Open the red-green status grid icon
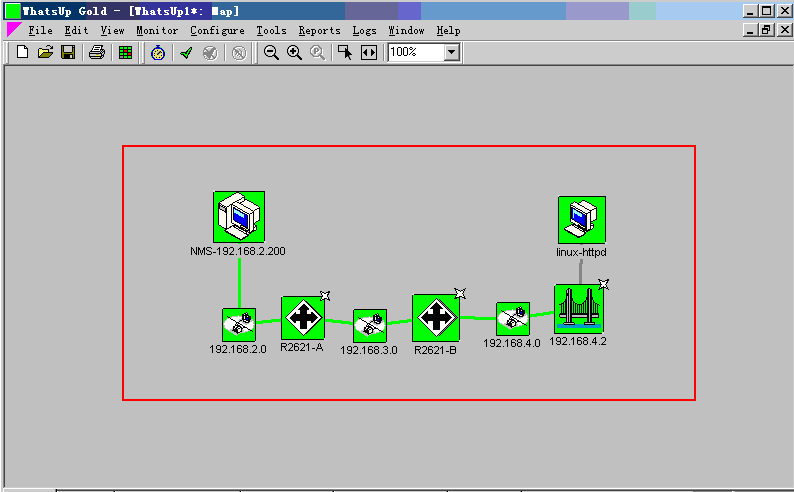 pyautogui.click(x=125, y=52)
